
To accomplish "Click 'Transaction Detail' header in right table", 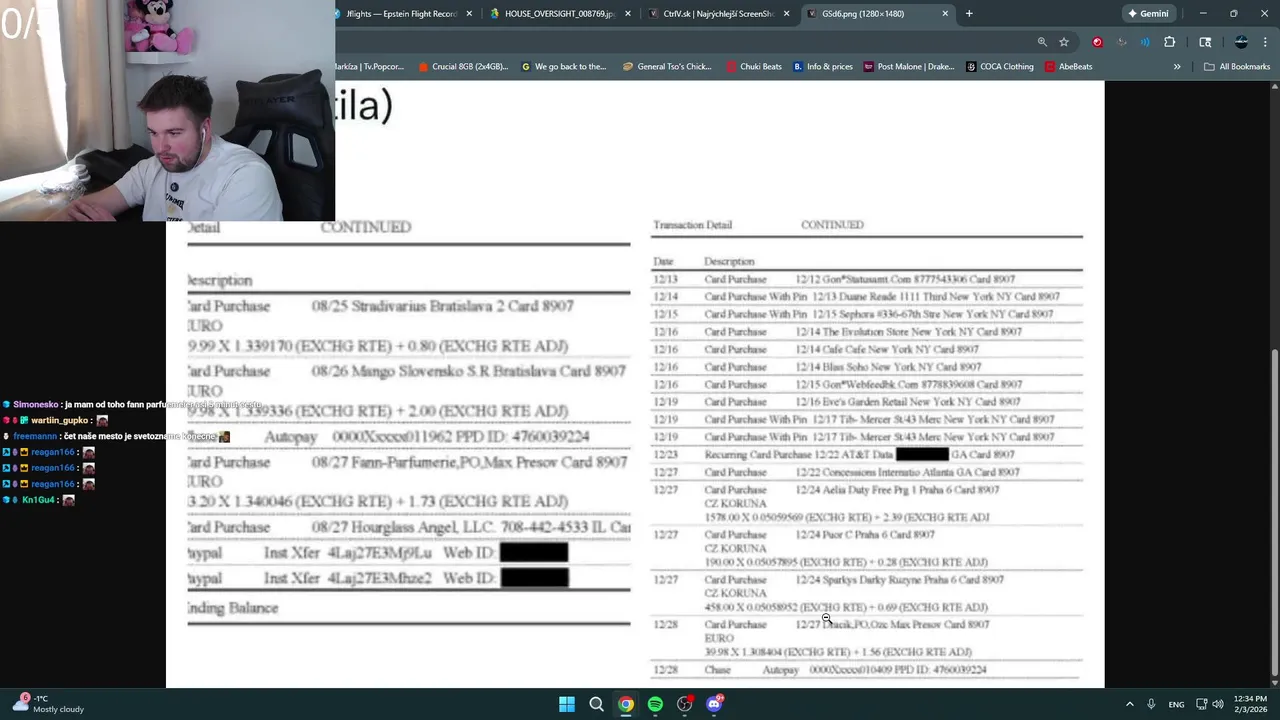I will coord(692,225).
